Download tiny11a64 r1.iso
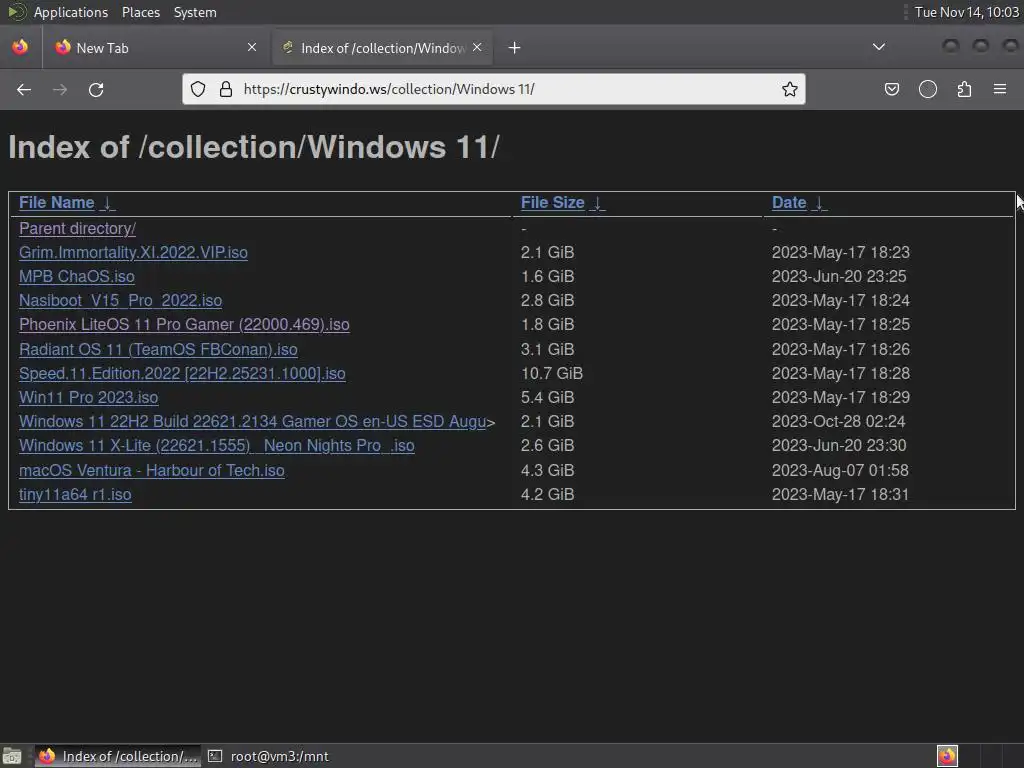 click(75, 494)
